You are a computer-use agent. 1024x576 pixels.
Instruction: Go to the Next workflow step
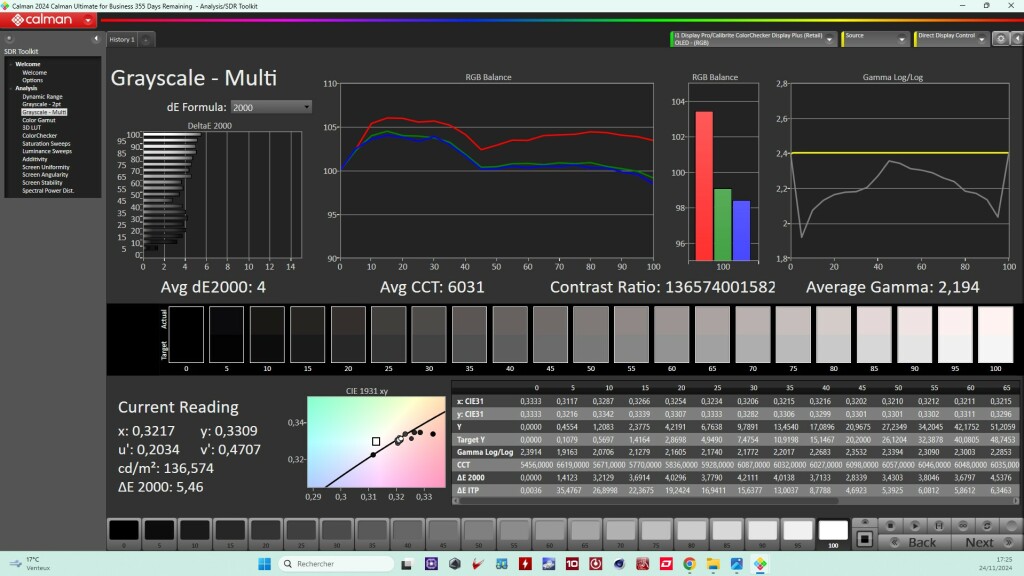click(x=987, y=542)
